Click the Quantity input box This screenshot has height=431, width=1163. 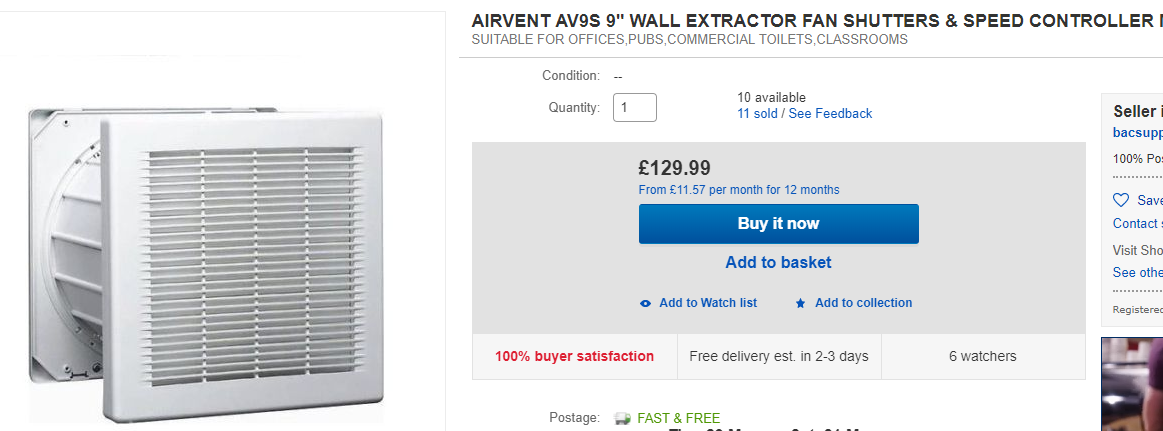pos(635,107)
